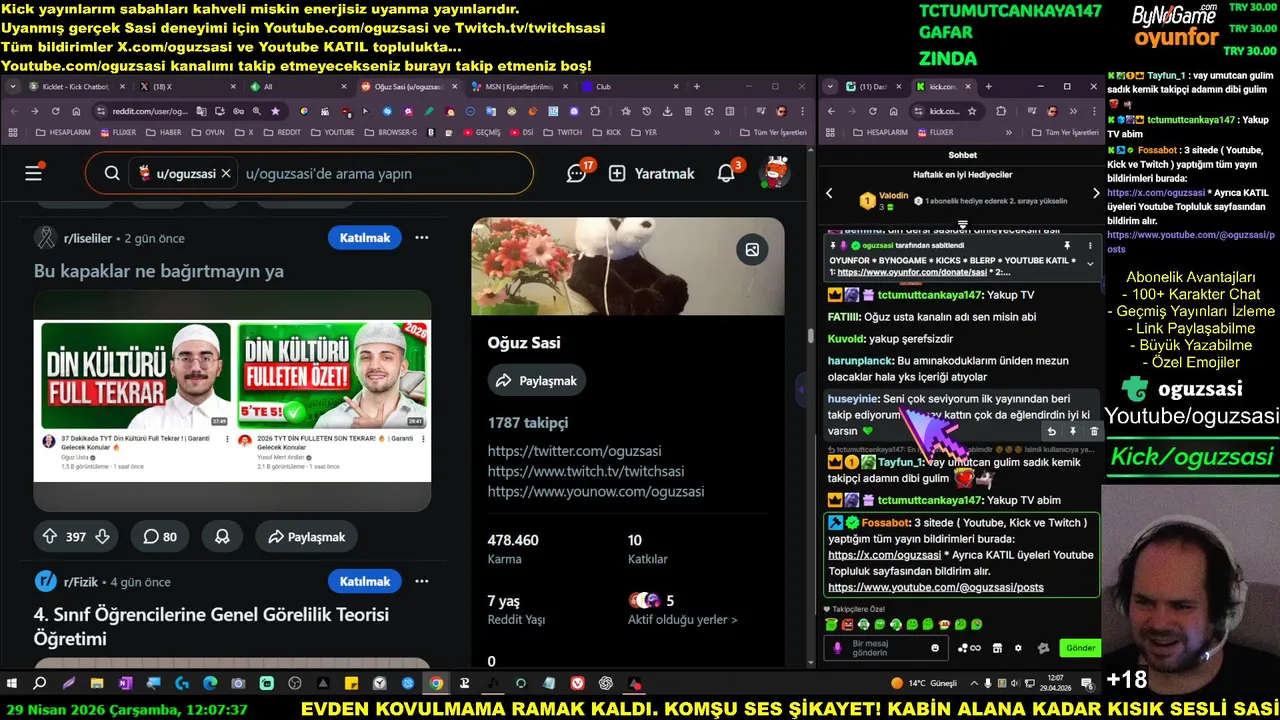1280x720 pixels.
Task: Open the twitch.tv/twitchsasi profile link
Action: click(x=586, y=471)
